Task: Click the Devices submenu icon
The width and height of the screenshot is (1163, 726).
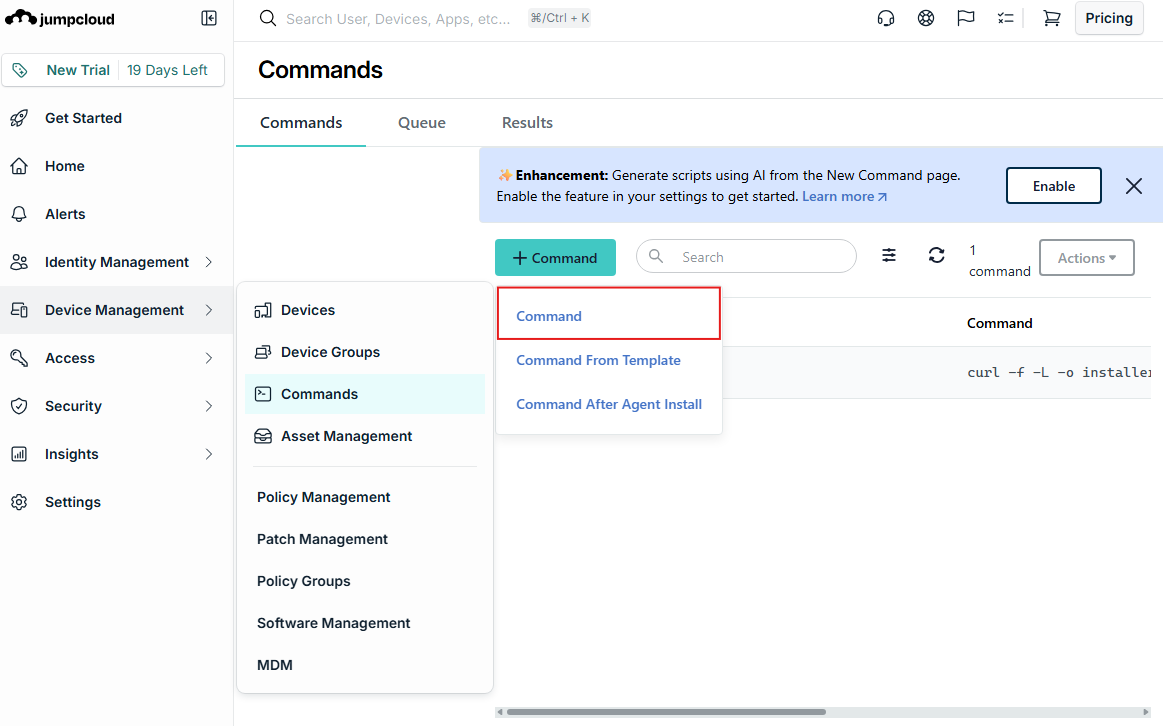Action: 263,310
